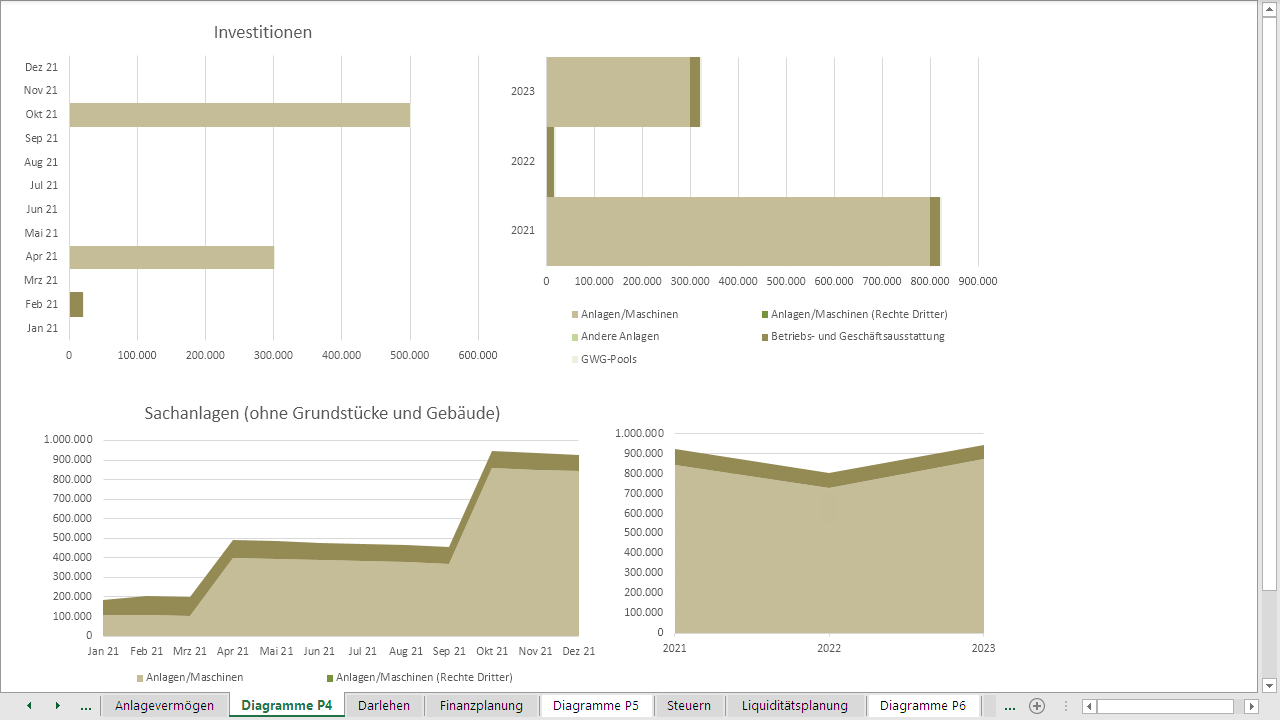Switch to Liquiditätsplanung sheet tab
This screenshot has width=1280, height=720.
(x=795, y=706)
